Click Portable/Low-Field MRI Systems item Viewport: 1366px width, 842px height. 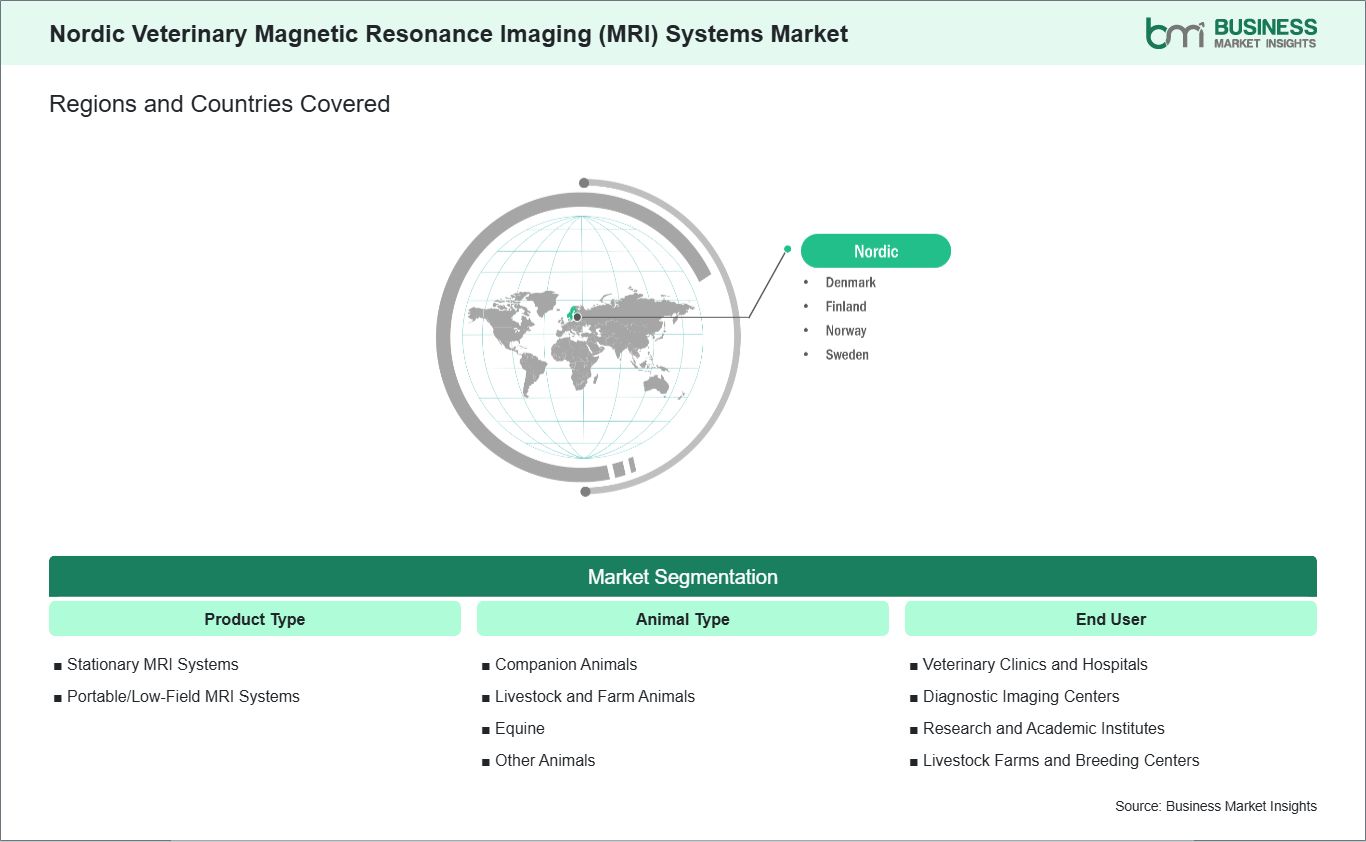(183, 696)
